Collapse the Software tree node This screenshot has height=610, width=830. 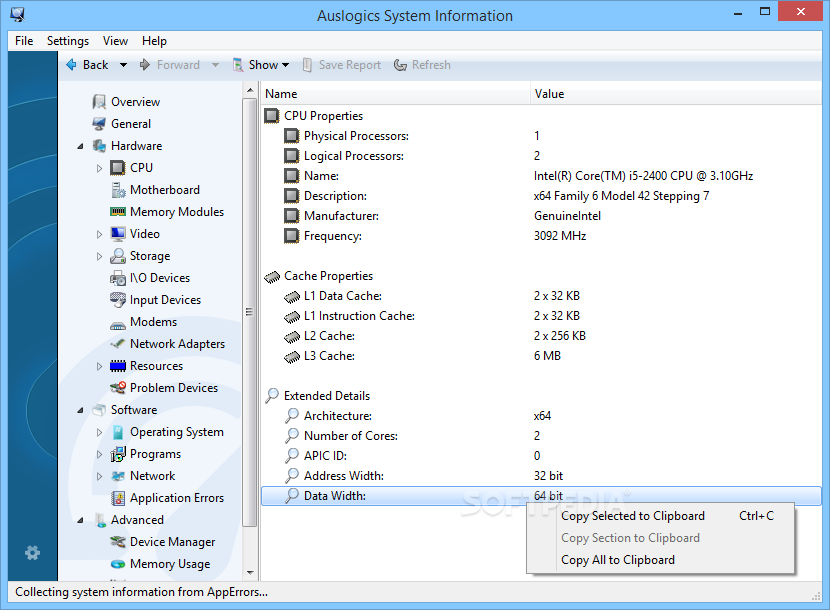pos(80,410)
